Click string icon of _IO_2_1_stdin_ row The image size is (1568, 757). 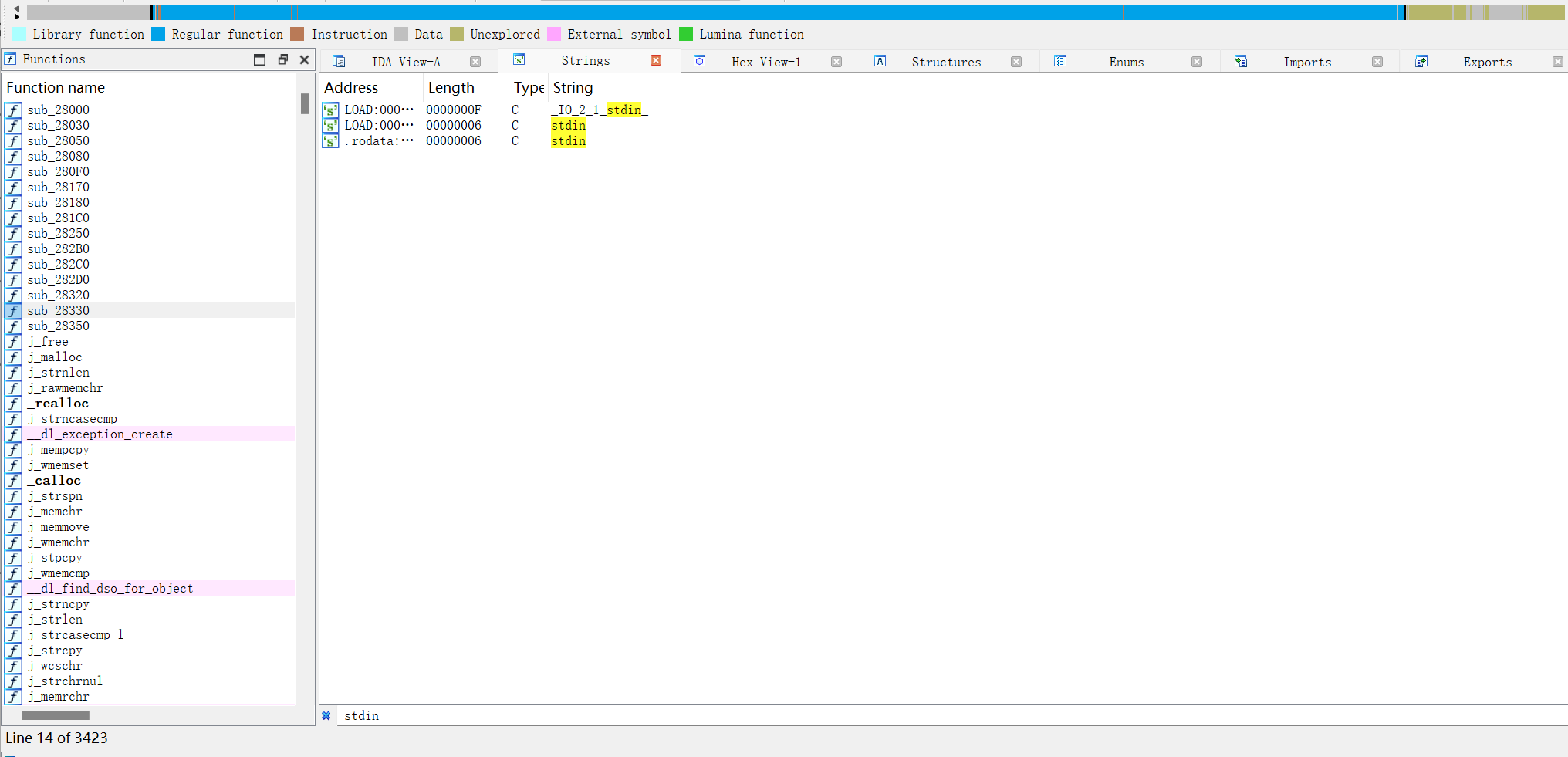click(330, 110)
